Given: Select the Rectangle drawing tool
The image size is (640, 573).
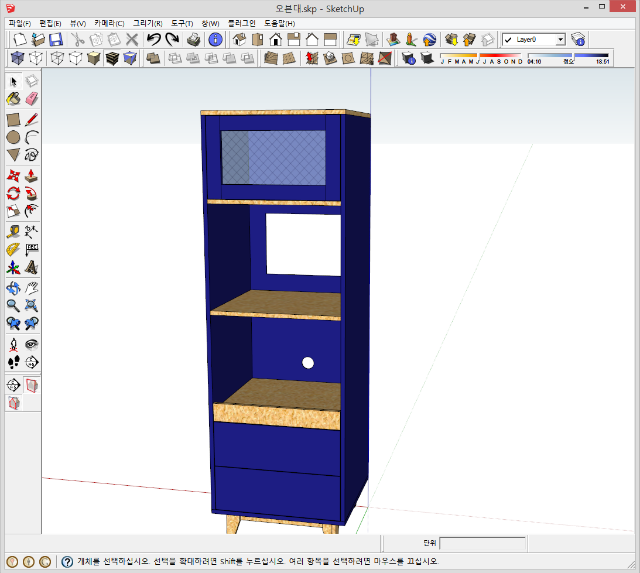Looking at the screenshot, I should [x=13, y=120].
